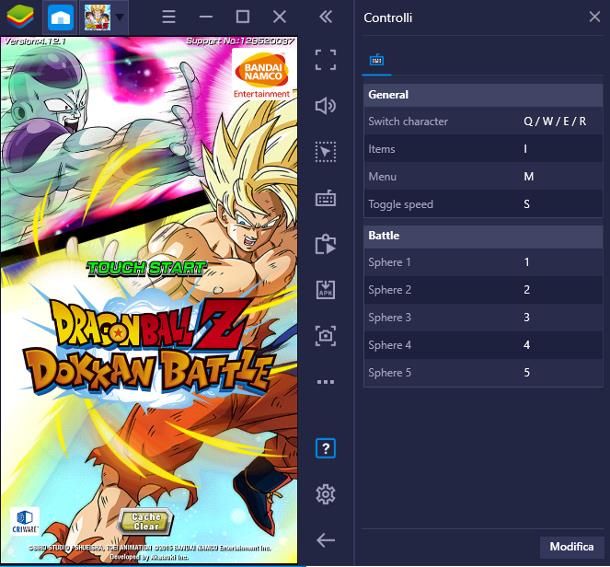Click the Dragon Ball Z Dokkan Battle logo
Viewport: 610px width, 567px height.
(152, 346)
